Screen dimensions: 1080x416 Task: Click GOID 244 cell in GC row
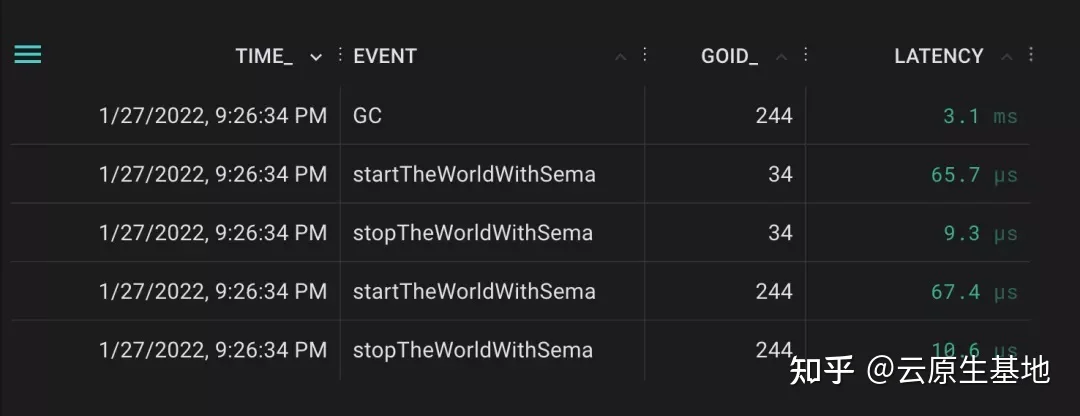pos(774,116)
